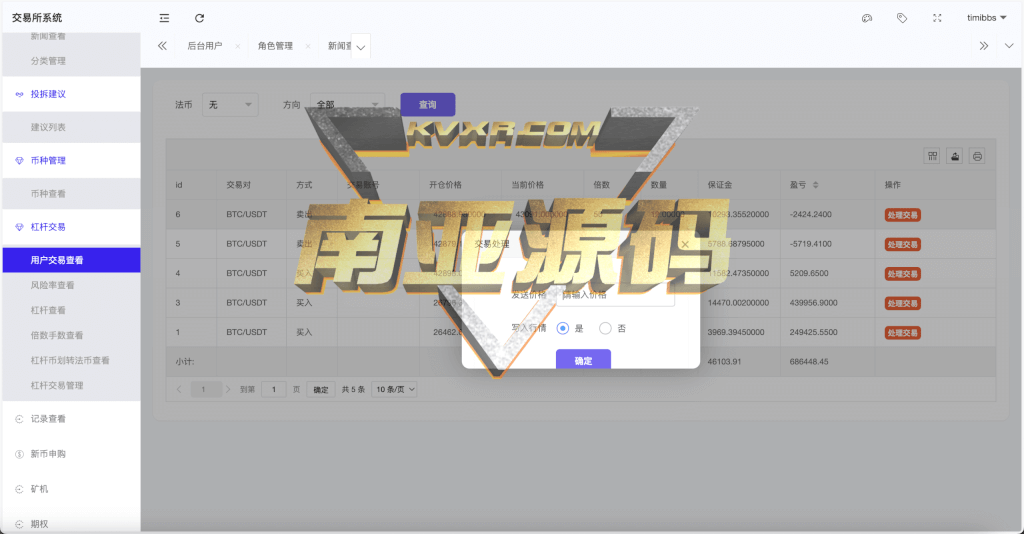This screenshot has width=1024, height=534.
Task: Click the 查询 search button
Action: pos(428,104)
